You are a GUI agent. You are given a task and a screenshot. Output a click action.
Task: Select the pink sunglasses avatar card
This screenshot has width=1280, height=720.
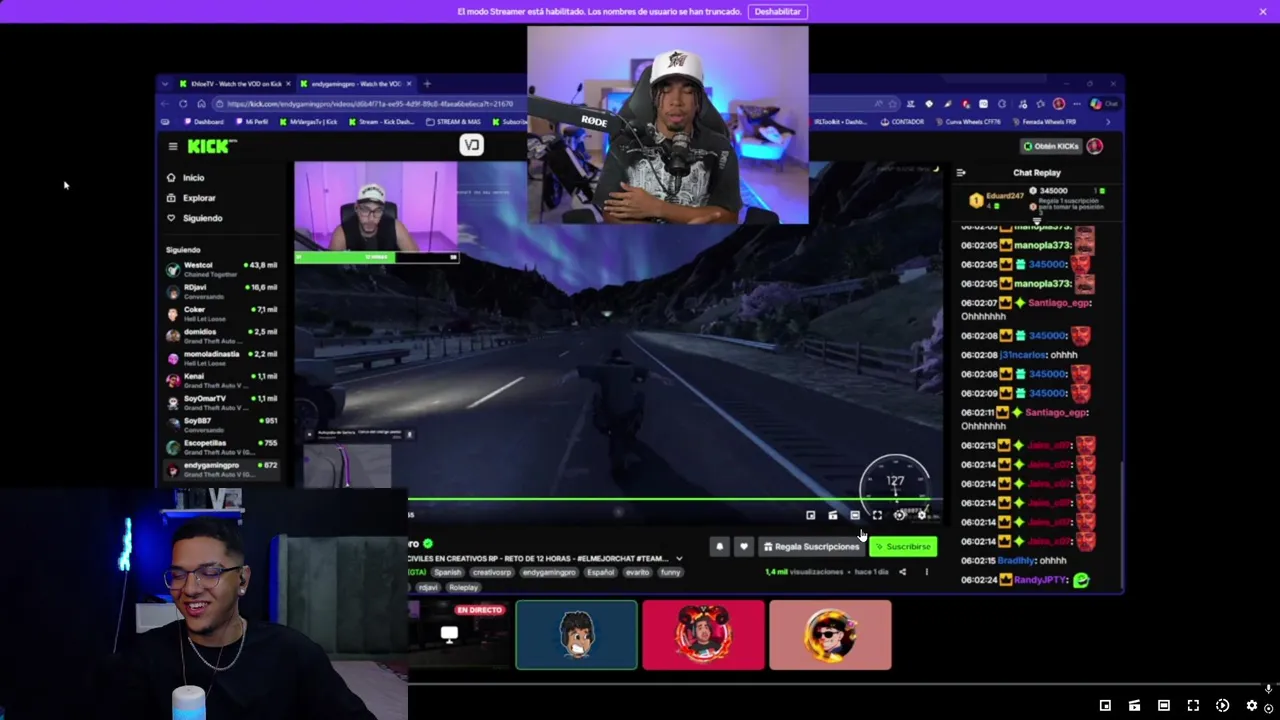[830, 635]
